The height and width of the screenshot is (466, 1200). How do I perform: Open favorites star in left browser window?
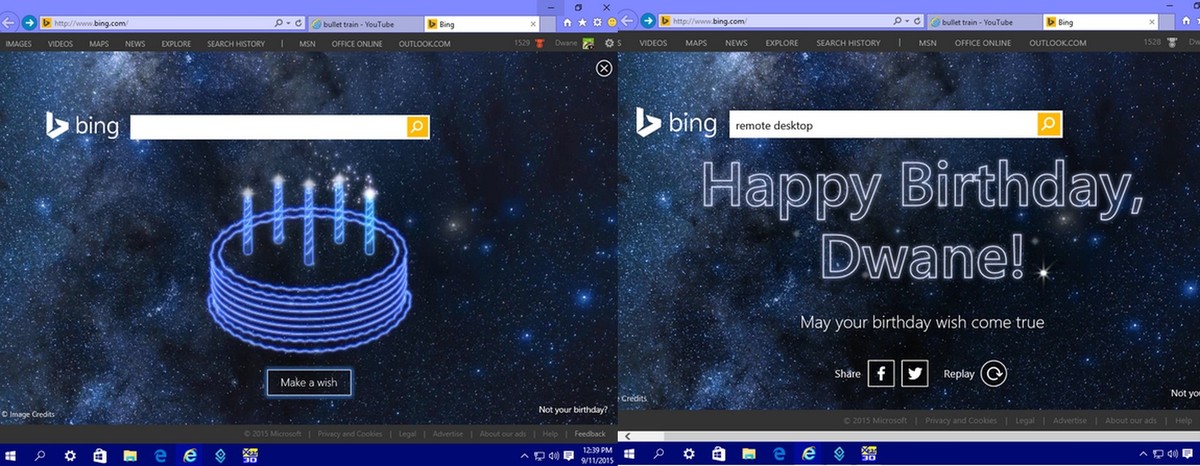pos(582,21)
